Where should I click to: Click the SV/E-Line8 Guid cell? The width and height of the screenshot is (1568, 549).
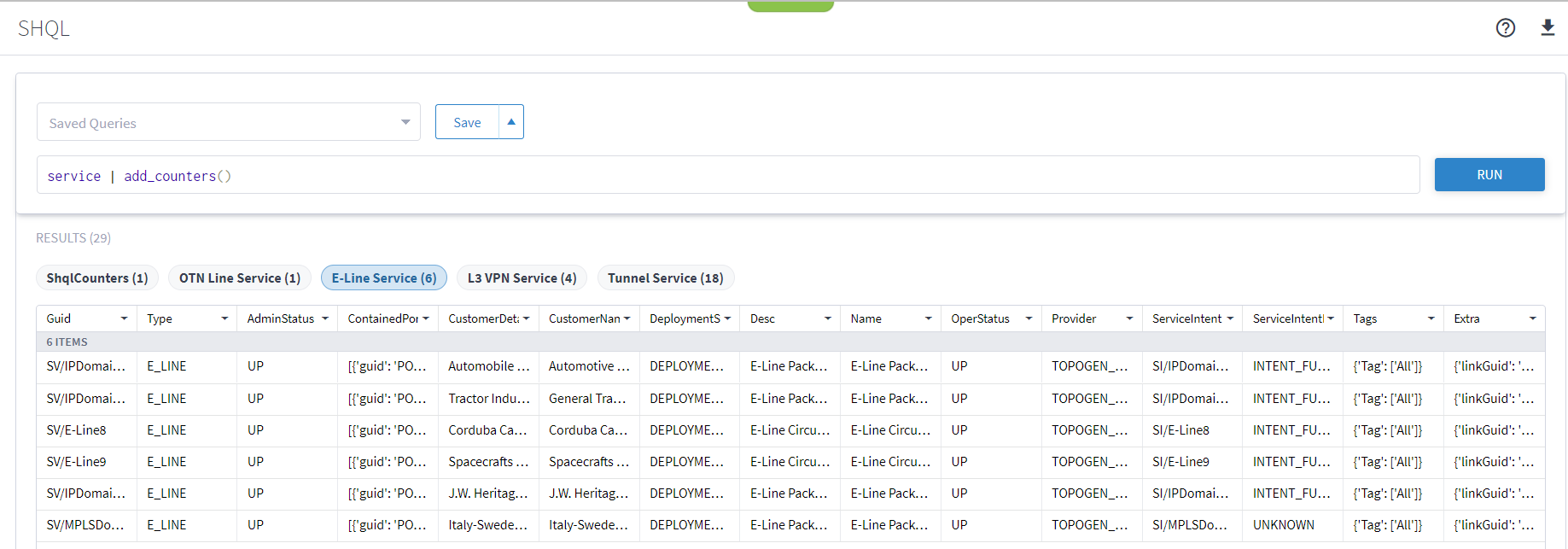tap(86, 430)
